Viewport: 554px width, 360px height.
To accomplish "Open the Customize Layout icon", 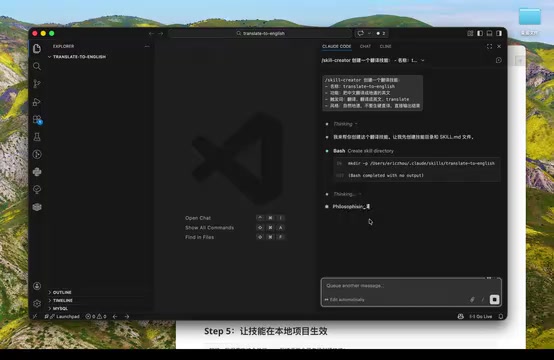I will click(x=470, y=34).
